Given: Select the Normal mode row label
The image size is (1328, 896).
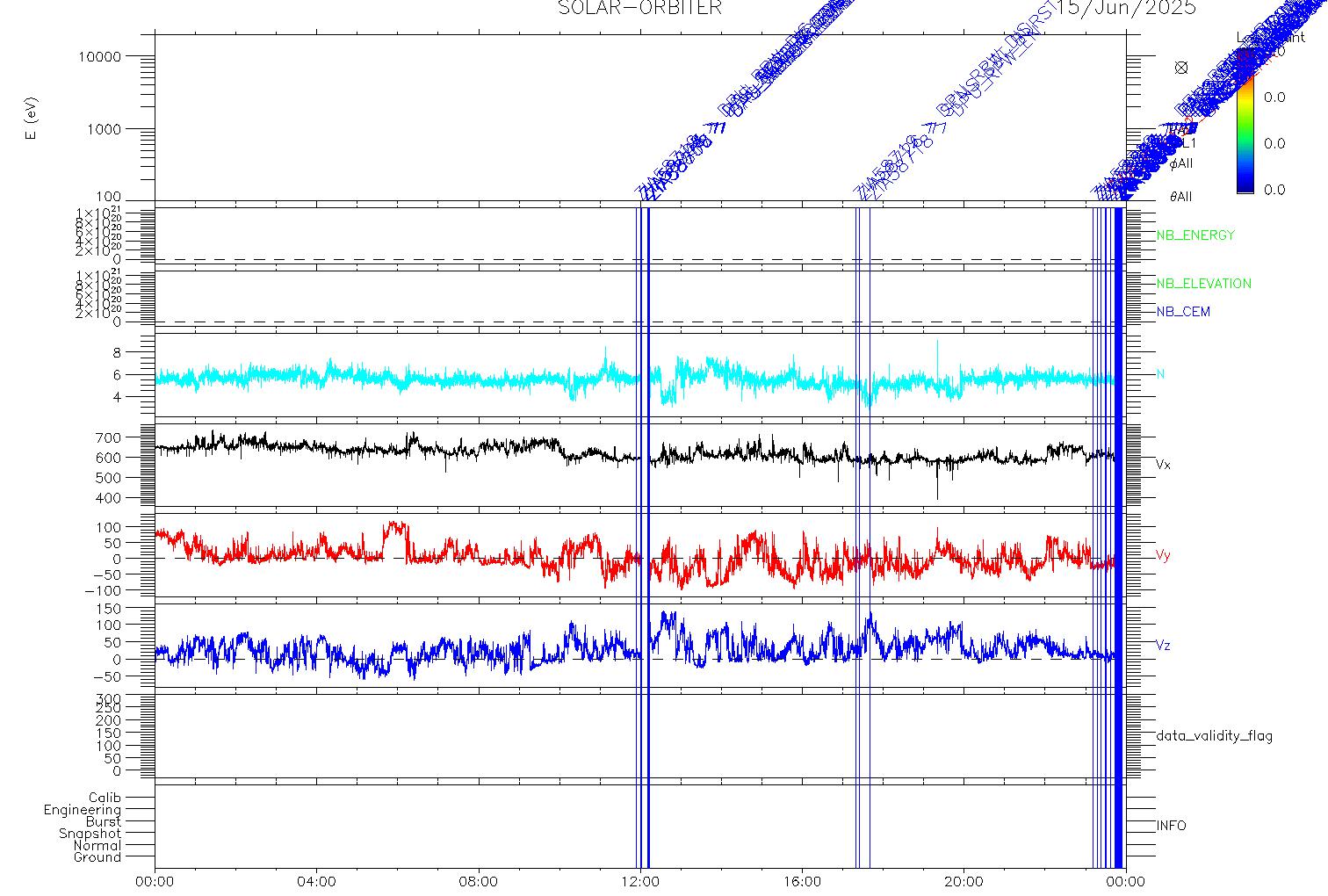Looking at the screenshot, I should coord(97,846).
